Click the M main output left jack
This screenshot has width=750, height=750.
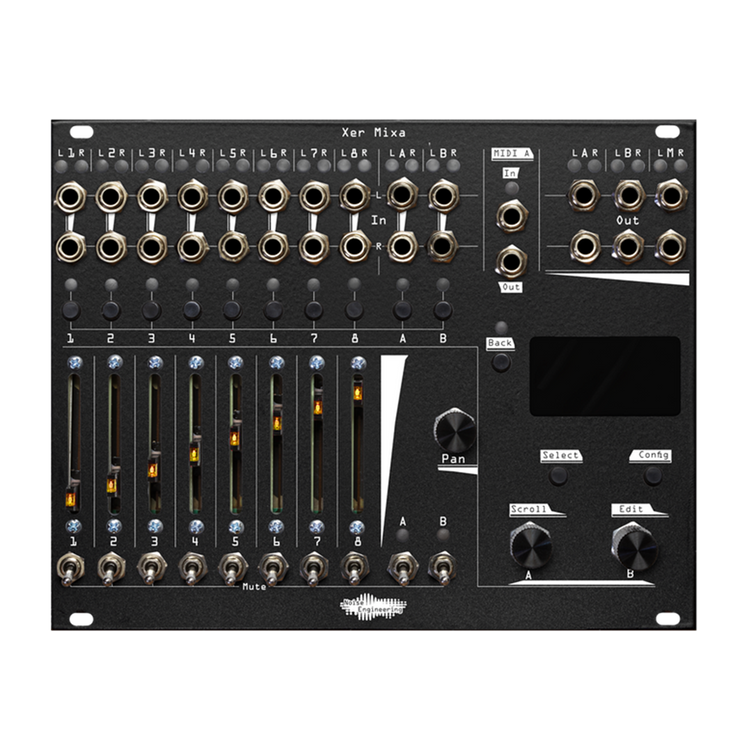671,195
